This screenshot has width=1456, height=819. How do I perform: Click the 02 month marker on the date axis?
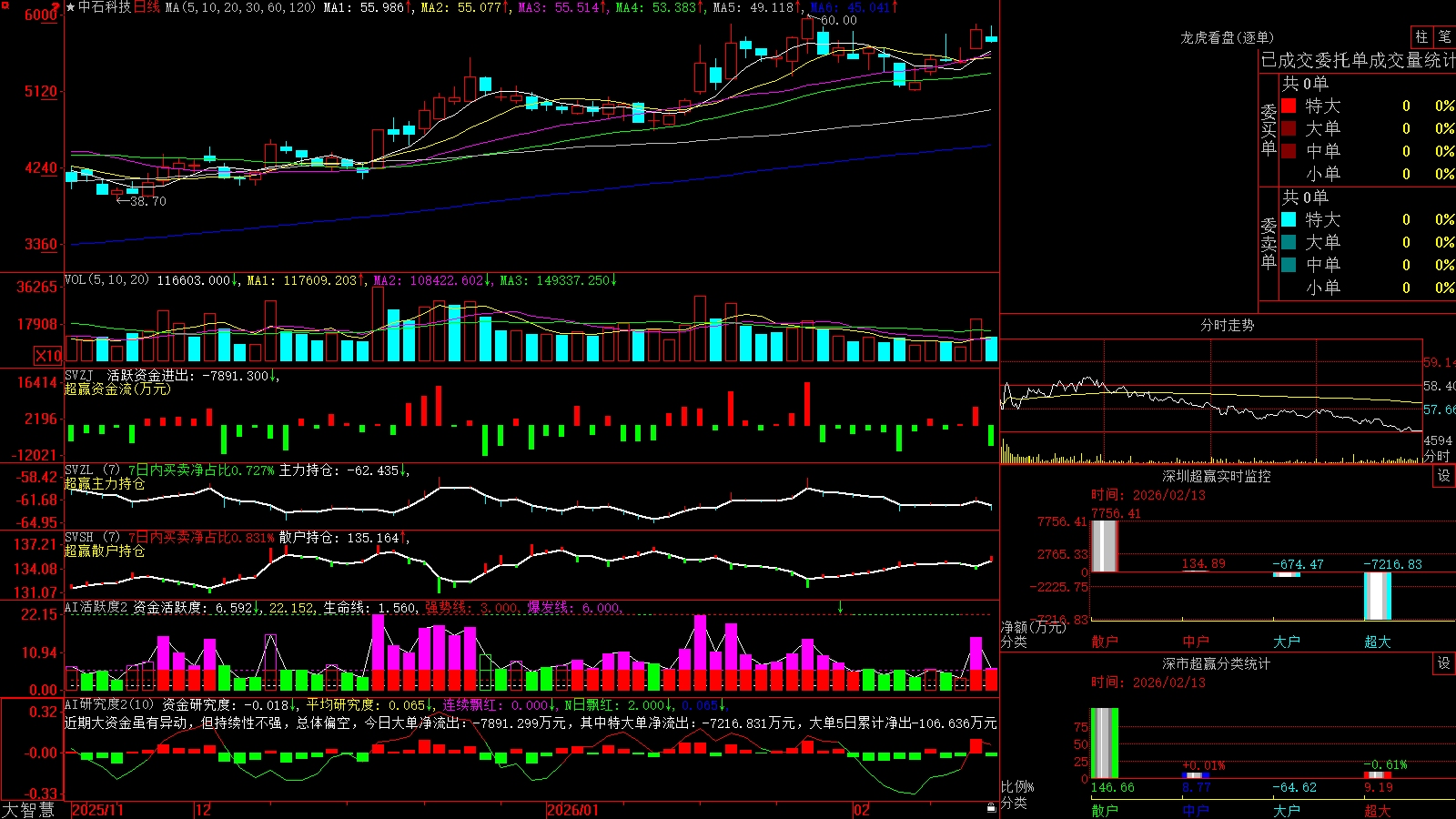(862, 809)
